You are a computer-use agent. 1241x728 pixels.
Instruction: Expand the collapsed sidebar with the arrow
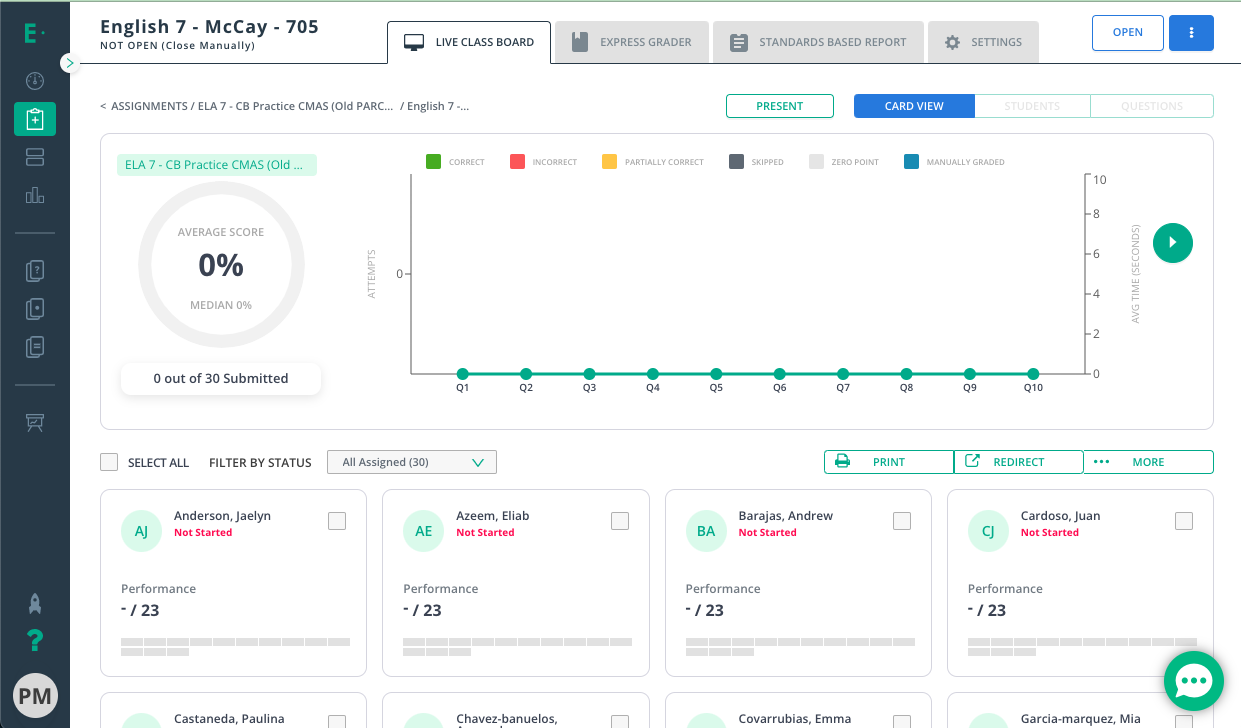[69, 63]
